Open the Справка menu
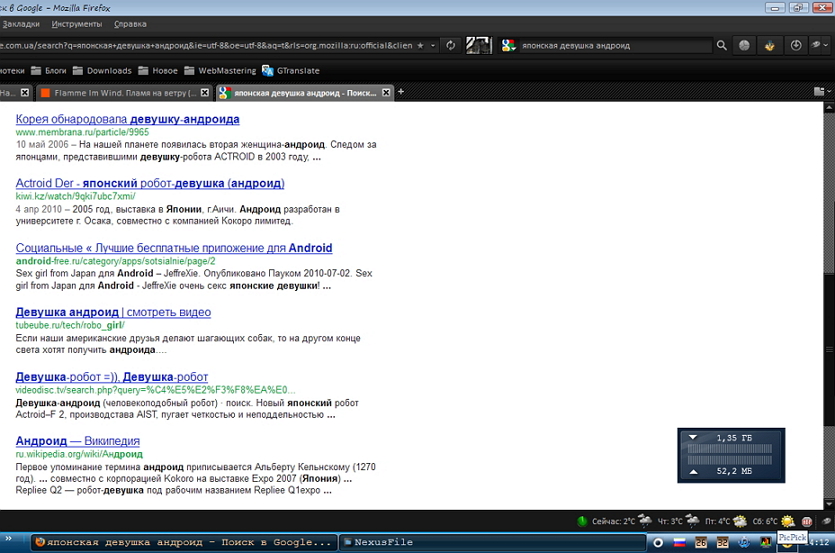Screen dimensions: 835x553 [x=130, y=24]
